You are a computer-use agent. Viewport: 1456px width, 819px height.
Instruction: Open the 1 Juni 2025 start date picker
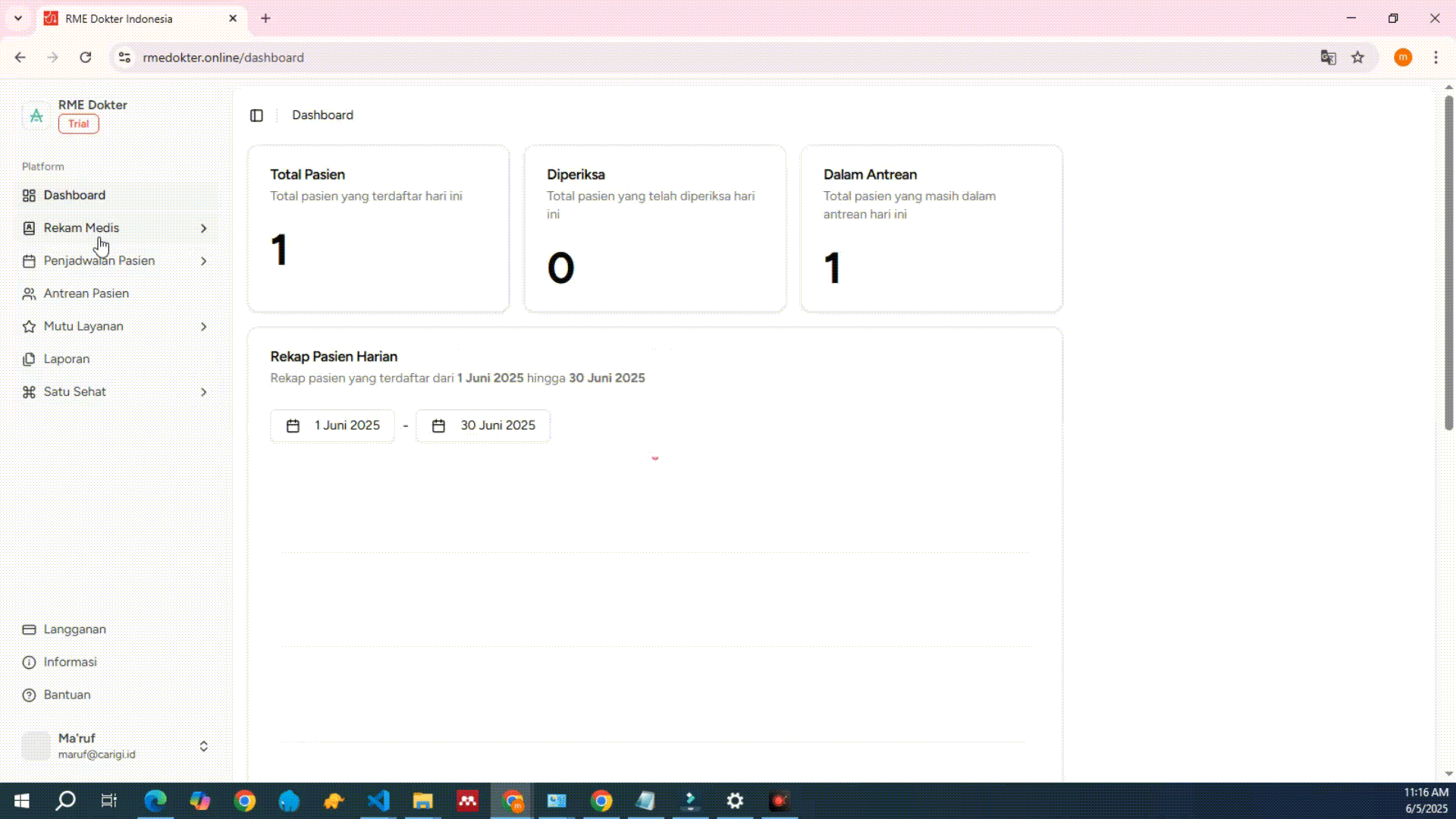332,425
